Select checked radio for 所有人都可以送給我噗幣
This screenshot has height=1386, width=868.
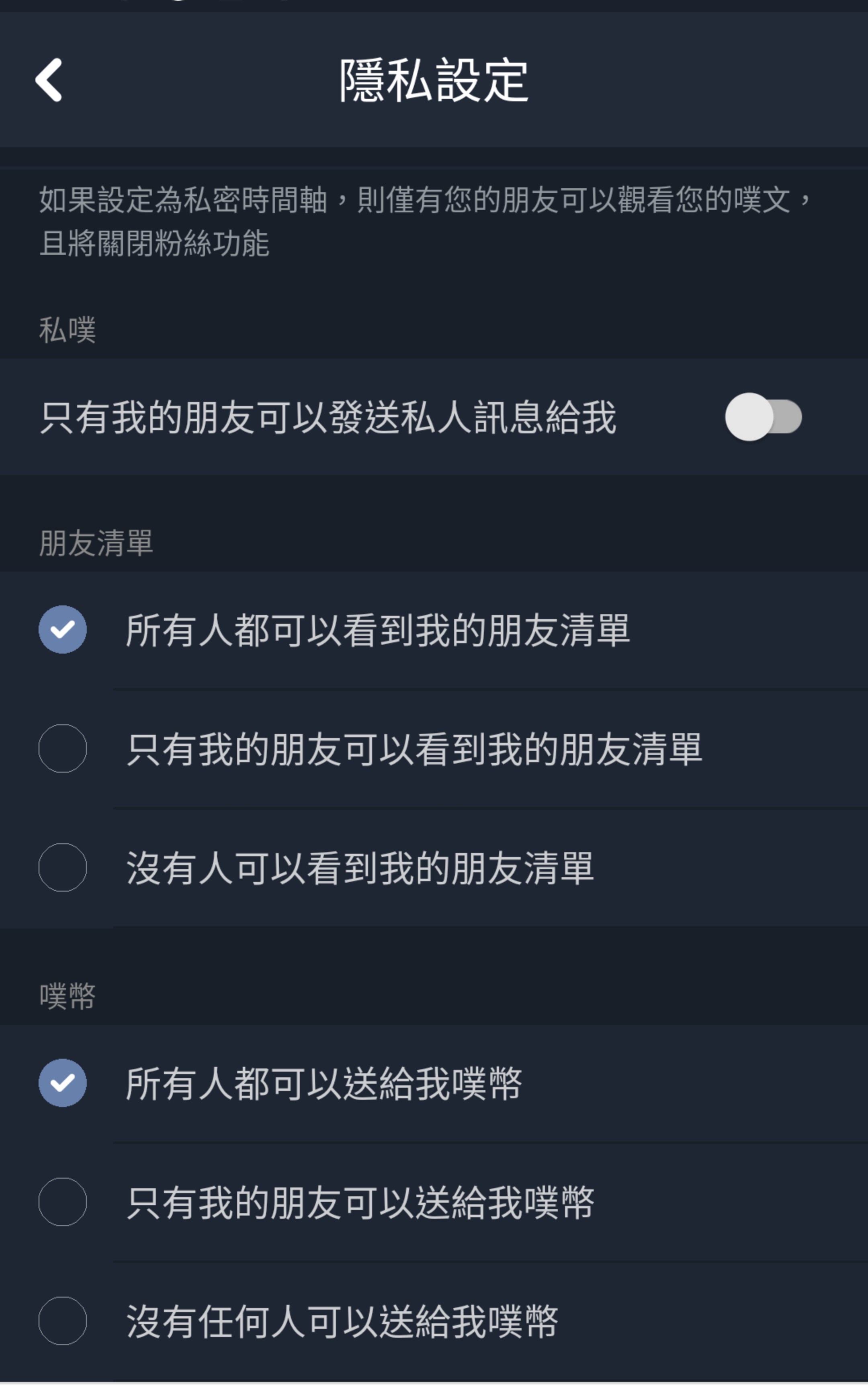(x=63, y=1083)
